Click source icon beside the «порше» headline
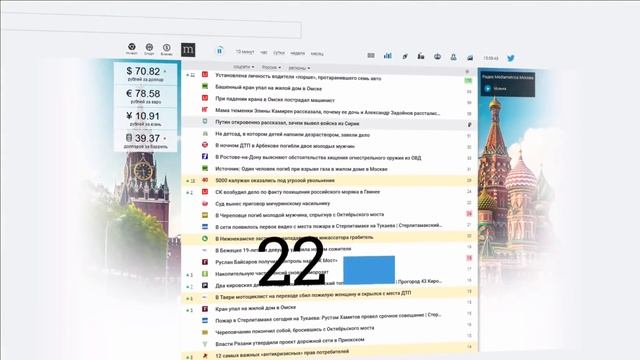The width and height of the screenshot is (640, 360). tap(205, 74)
